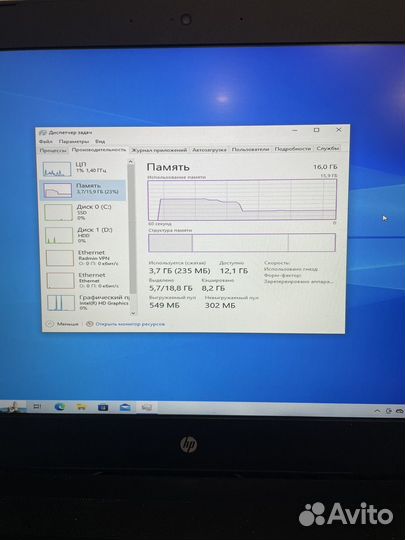Open the Файл menu
The image size is (405, 540).
pyautogui.click(x=45, y=142)
